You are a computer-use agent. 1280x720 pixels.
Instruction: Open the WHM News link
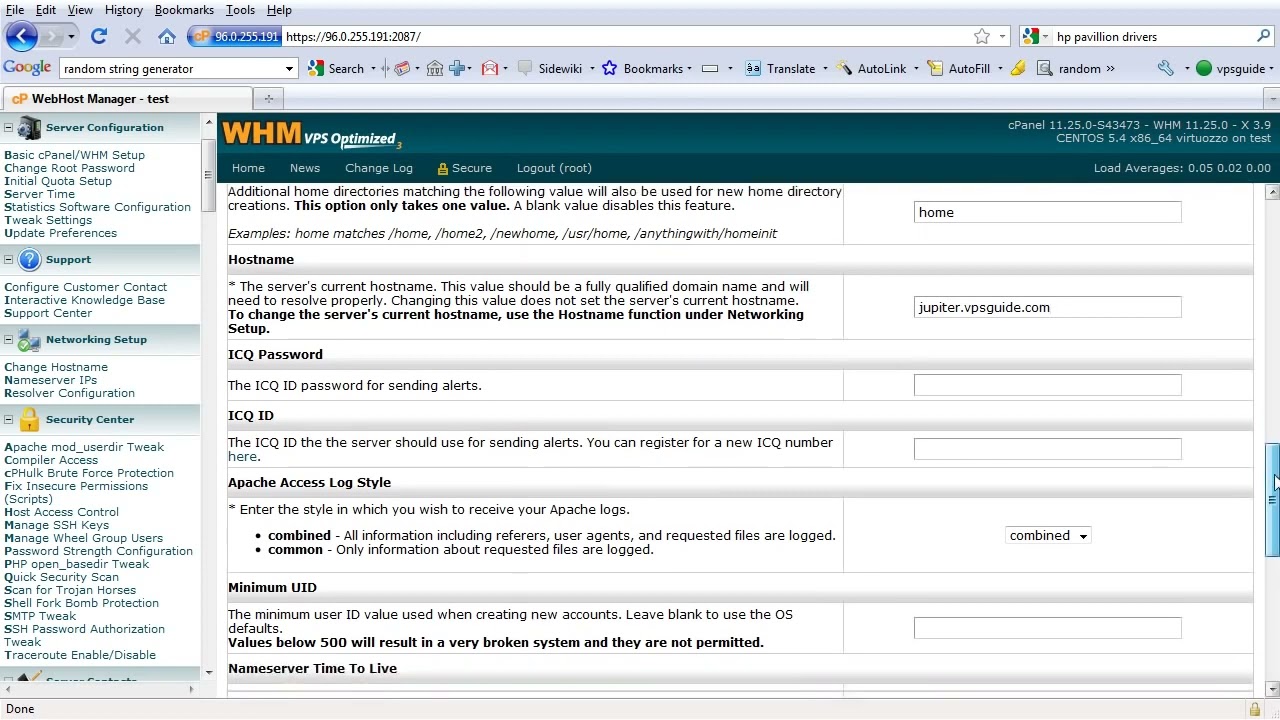305,168
